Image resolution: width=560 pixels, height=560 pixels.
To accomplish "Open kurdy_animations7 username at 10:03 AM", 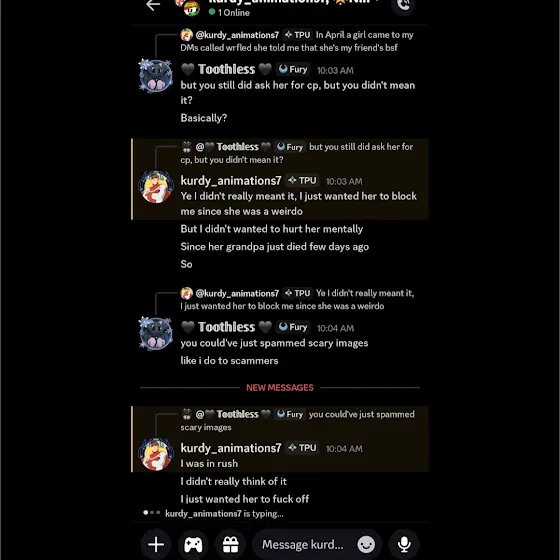I will (x=231, y=181).
